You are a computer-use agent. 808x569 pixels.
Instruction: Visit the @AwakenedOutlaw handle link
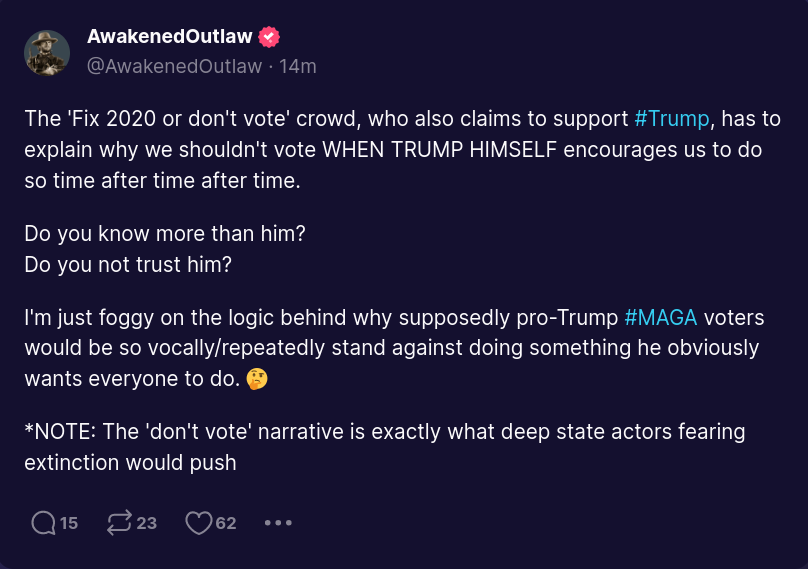175,66
